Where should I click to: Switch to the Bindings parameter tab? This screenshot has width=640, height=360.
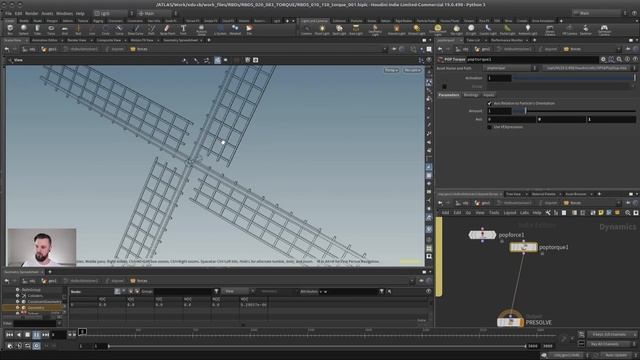pyautogui.click(x=471, y=95)
